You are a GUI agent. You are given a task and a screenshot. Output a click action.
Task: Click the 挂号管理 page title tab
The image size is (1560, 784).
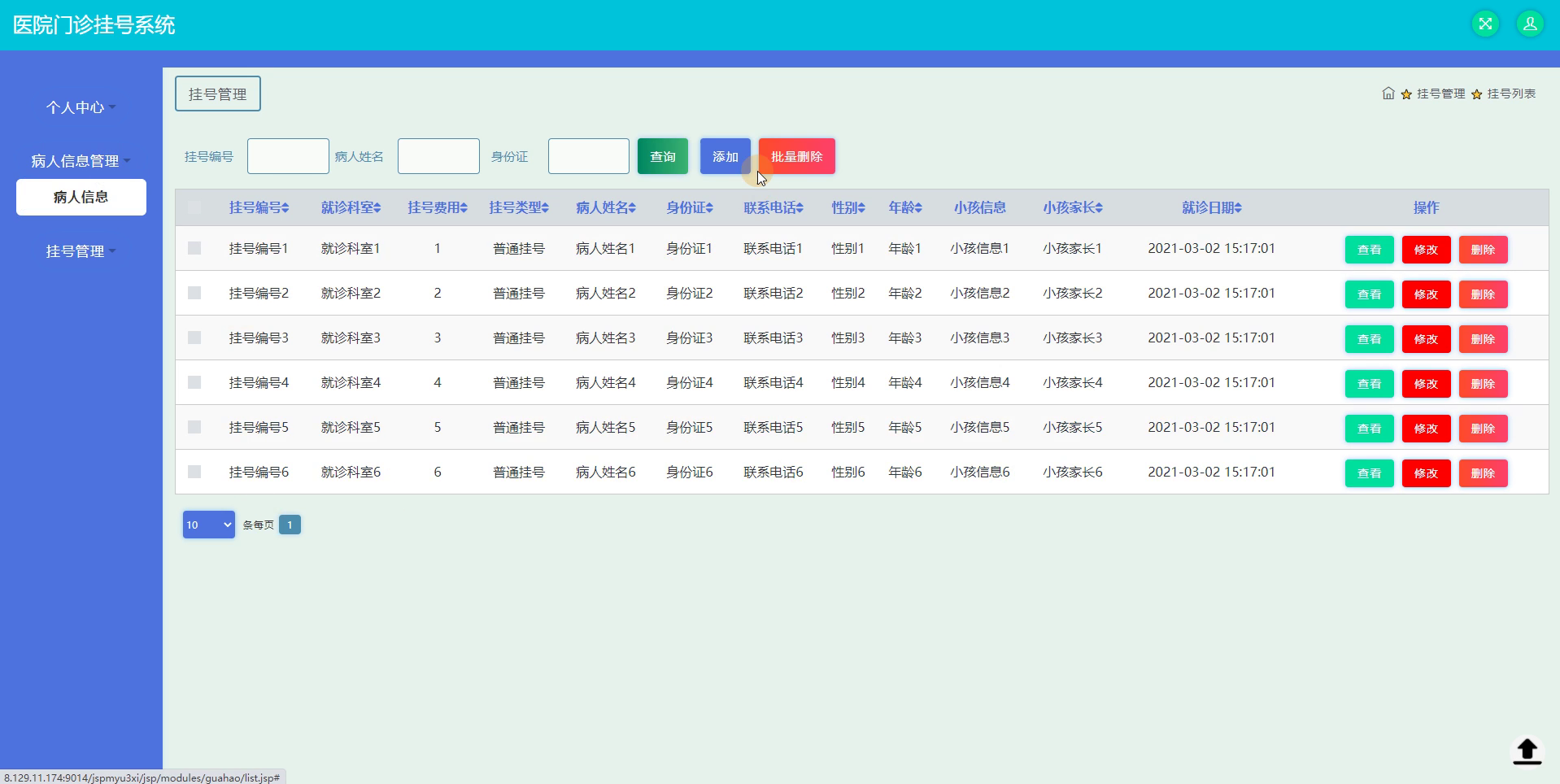pos(218,94)
